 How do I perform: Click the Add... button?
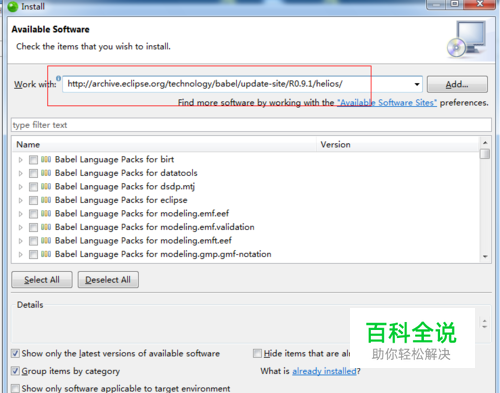(x=457, y=84)
